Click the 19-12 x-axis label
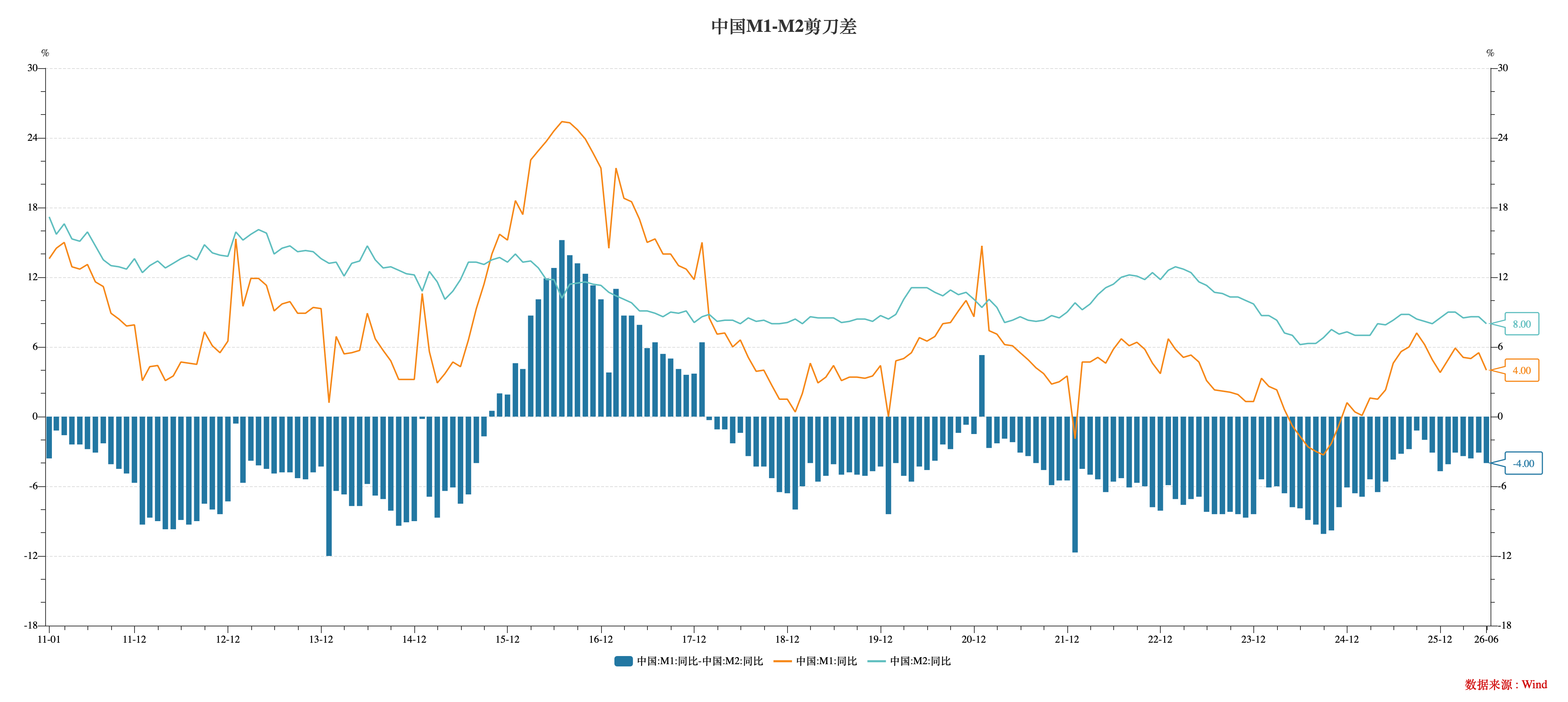1568x702 pixels. click(880, 639)
